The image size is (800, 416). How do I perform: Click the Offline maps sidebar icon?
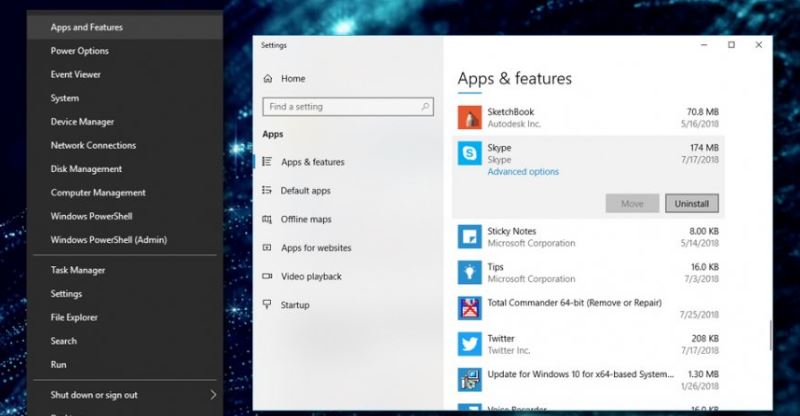267,219
